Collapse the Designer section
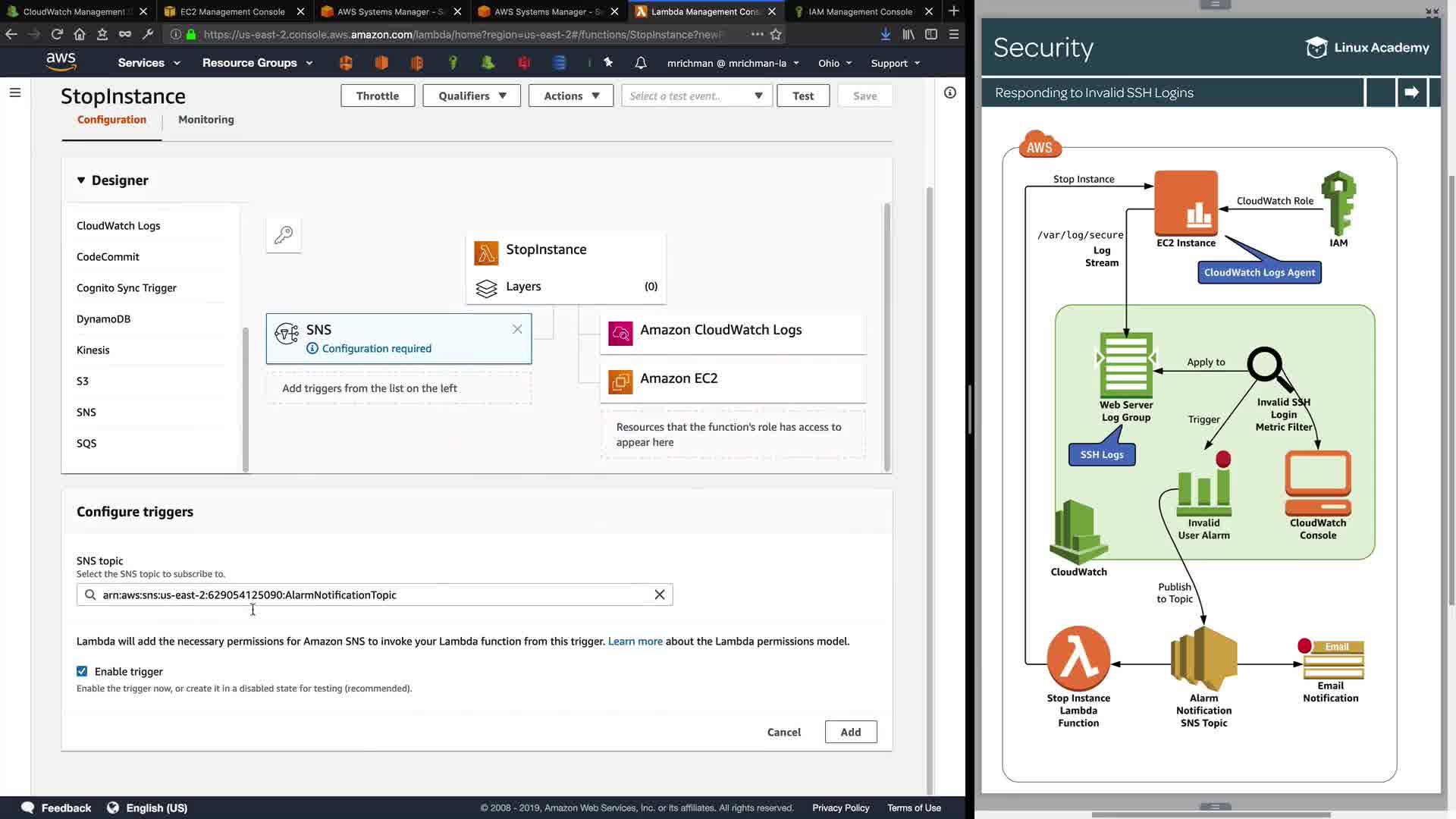The width and height of the screenshot is (1456, 819). point(81,180)
